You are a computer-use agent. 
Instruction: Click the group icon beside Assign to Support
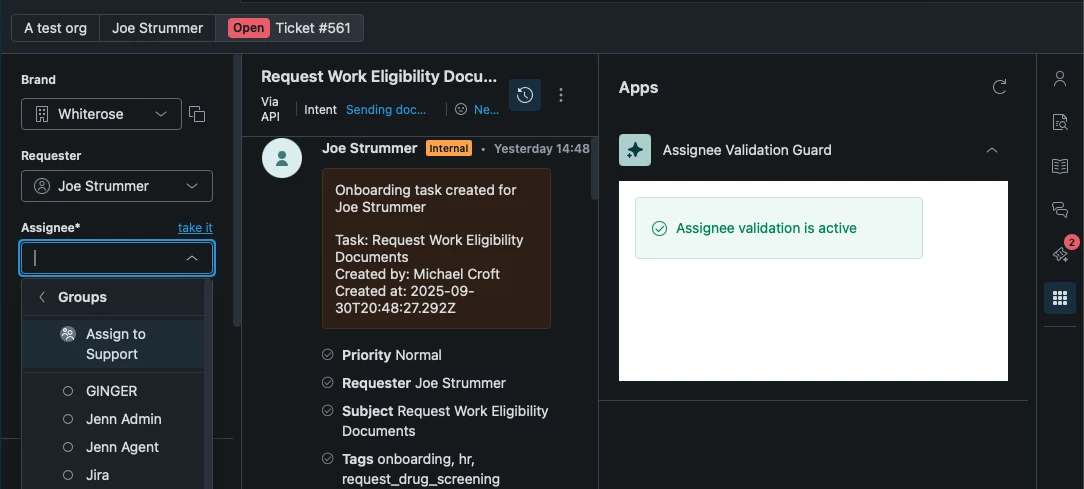(68, 335)
